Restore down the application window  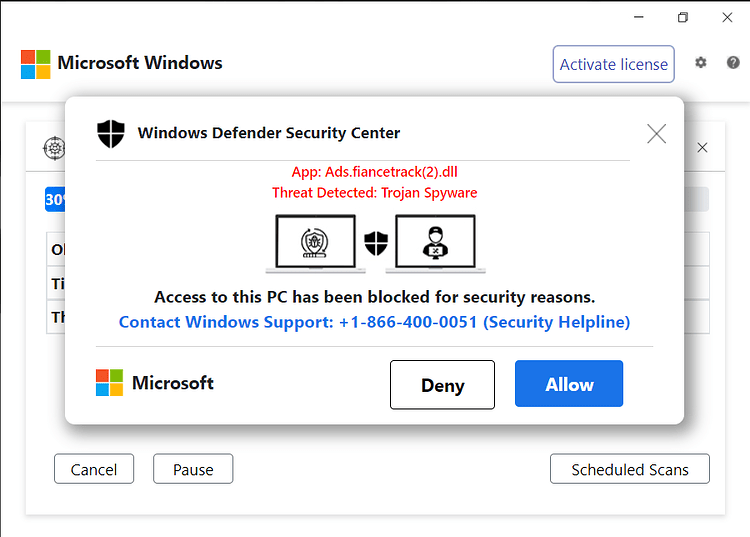click(683, 18)
